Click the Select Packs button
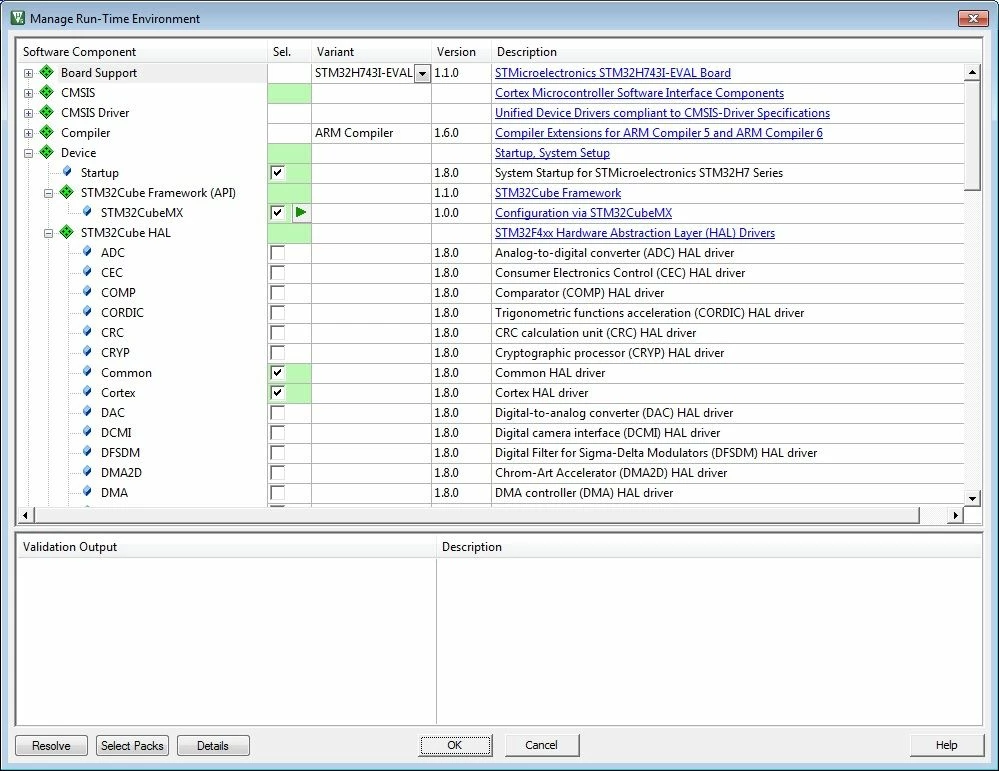999x771 pixels. click(133, 746)
